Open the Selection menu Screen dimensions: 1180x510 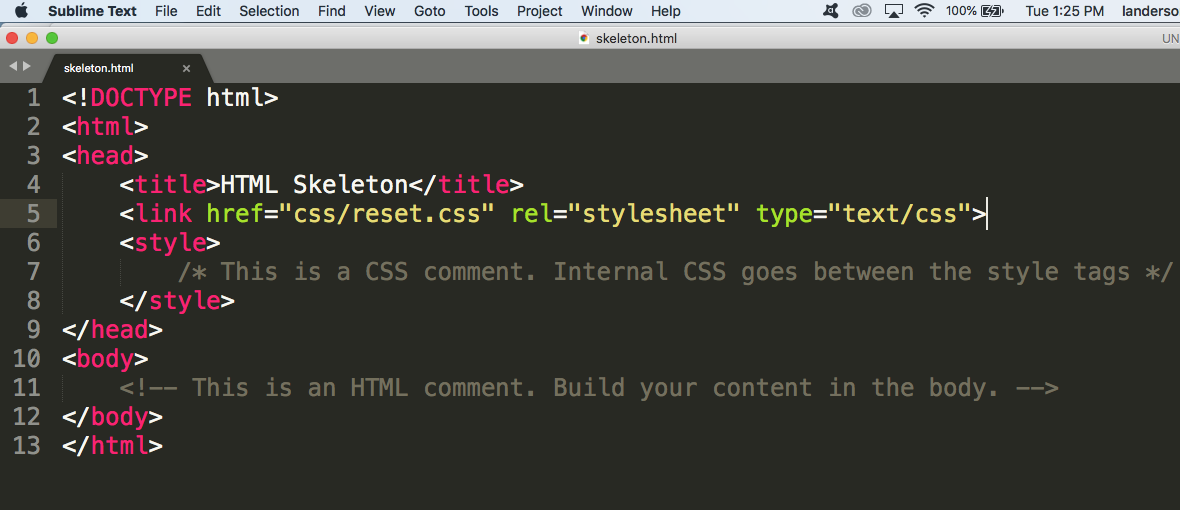pos(269,11)
